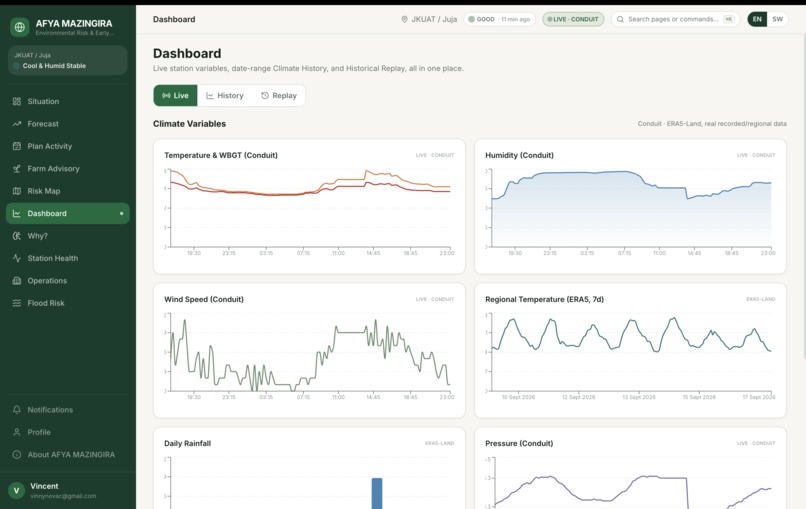Click the blue Daily Rainfall bar
This screenshot has height=509, width=806.
coord(377,494)
